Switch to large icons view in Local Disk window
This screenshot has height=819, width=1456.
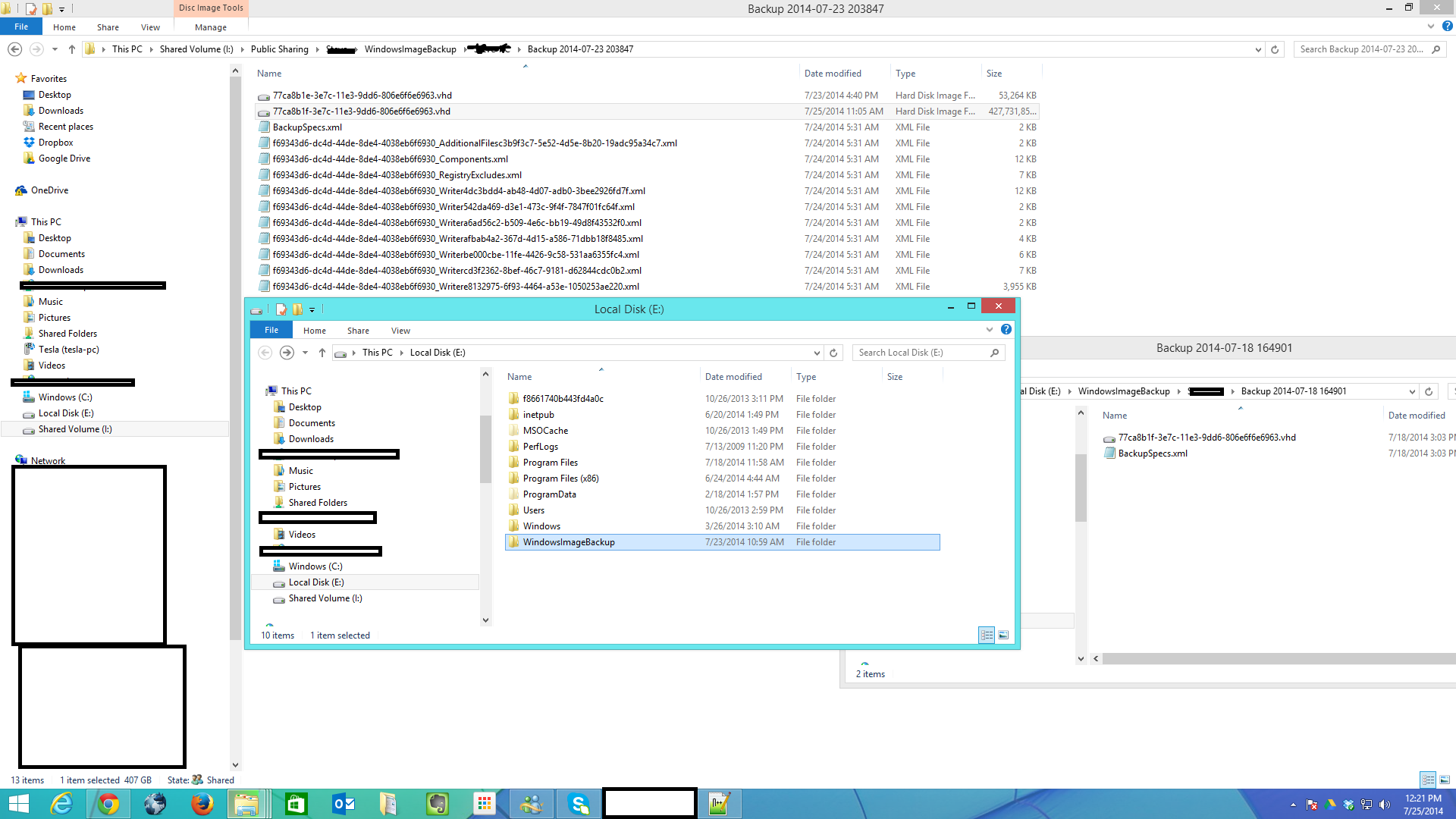click(x=1003, y=635)
